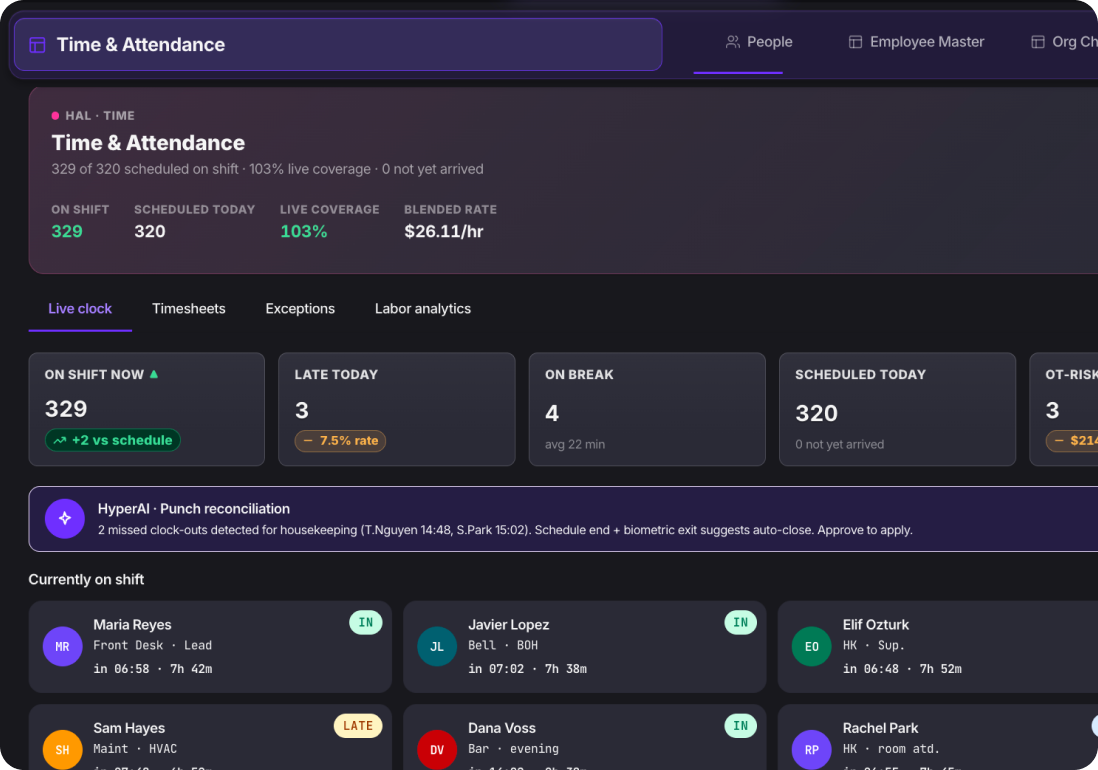Click the Javier Lopez name

click(508, 624)
